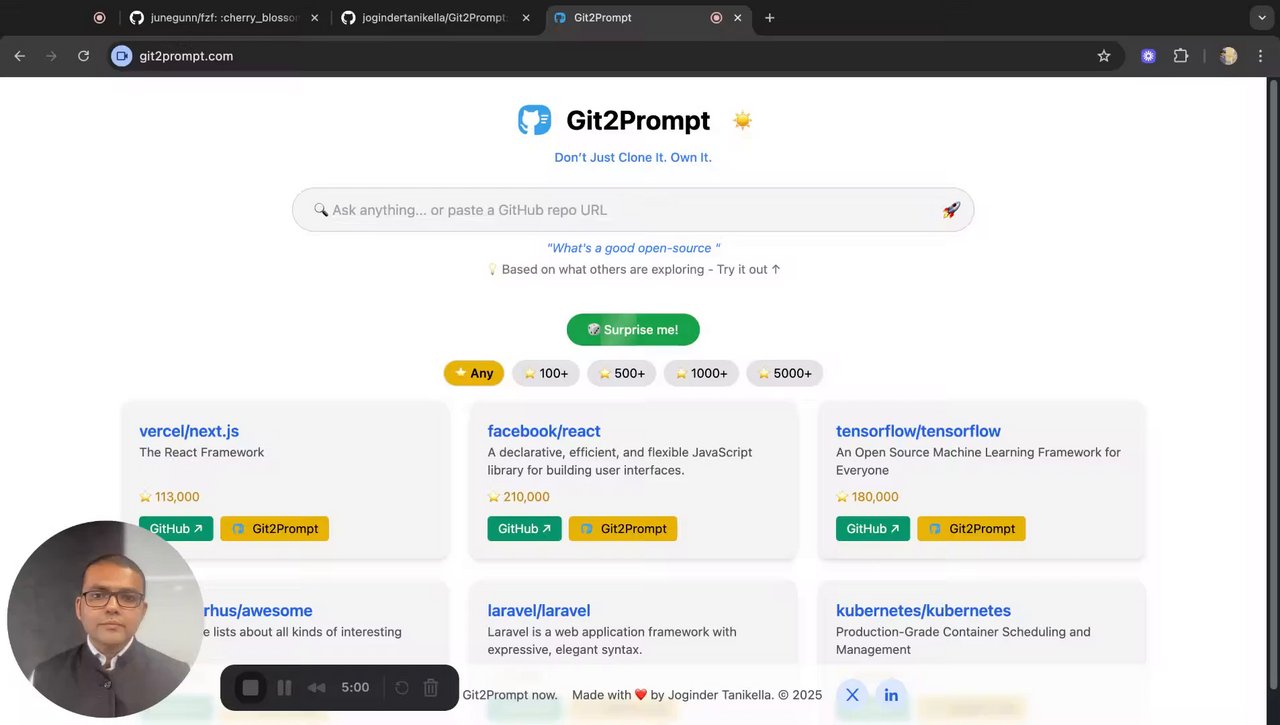Open the Chrome three-dot menu
1280x725 pixels.
[1261, 56]
